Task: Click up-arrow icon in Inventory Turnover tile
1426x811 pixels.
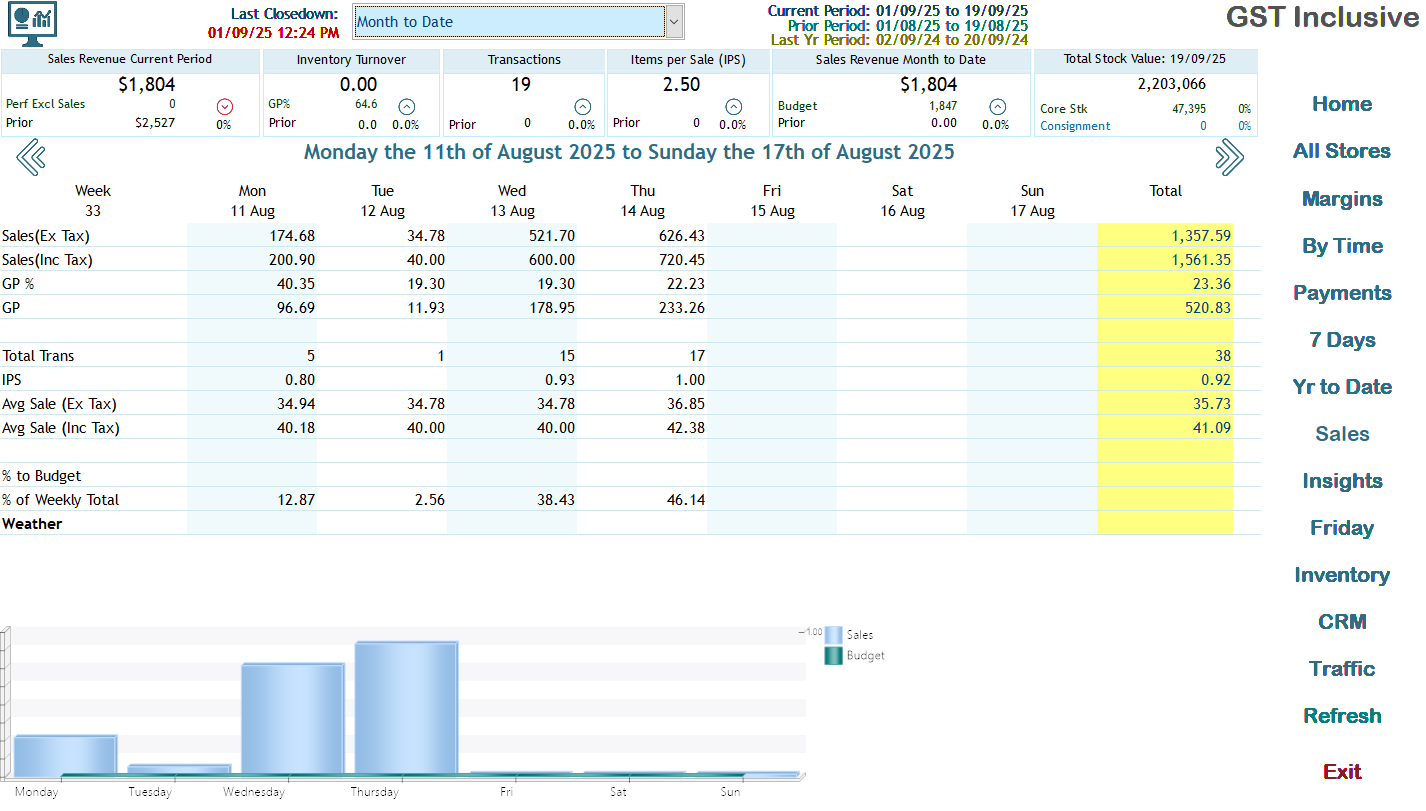Action: [x=406, y=106]
